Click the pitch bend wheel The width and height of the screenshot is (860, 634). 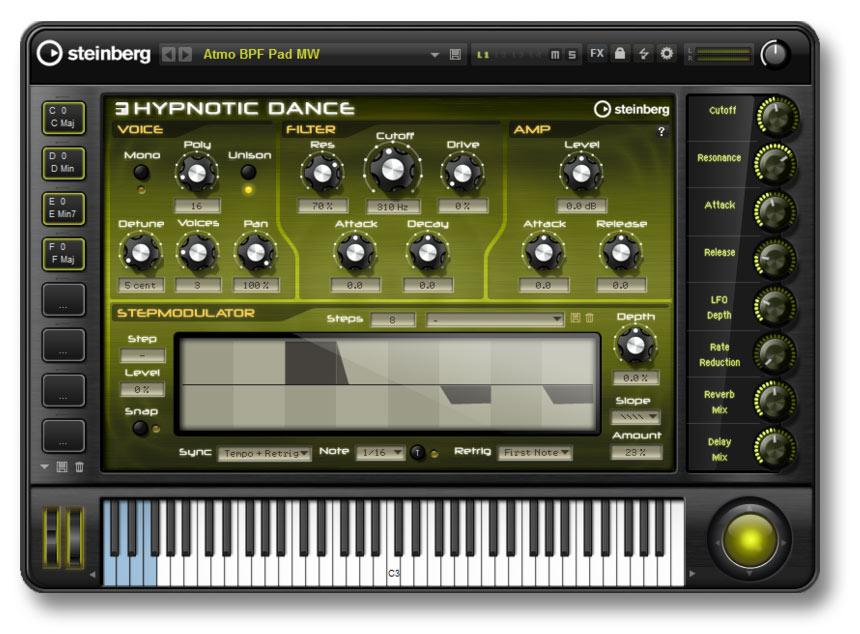[x=52, y=537]
